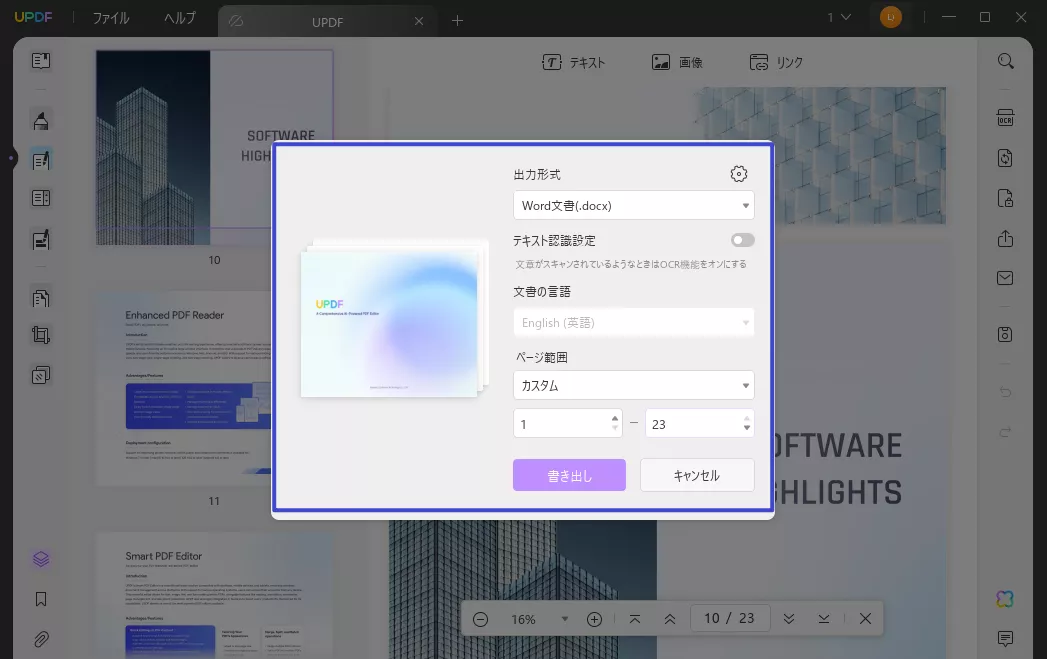Open the ヘルプ menu
The width and height of the screenshot is (1047, 659).
(x=180, y=18)
